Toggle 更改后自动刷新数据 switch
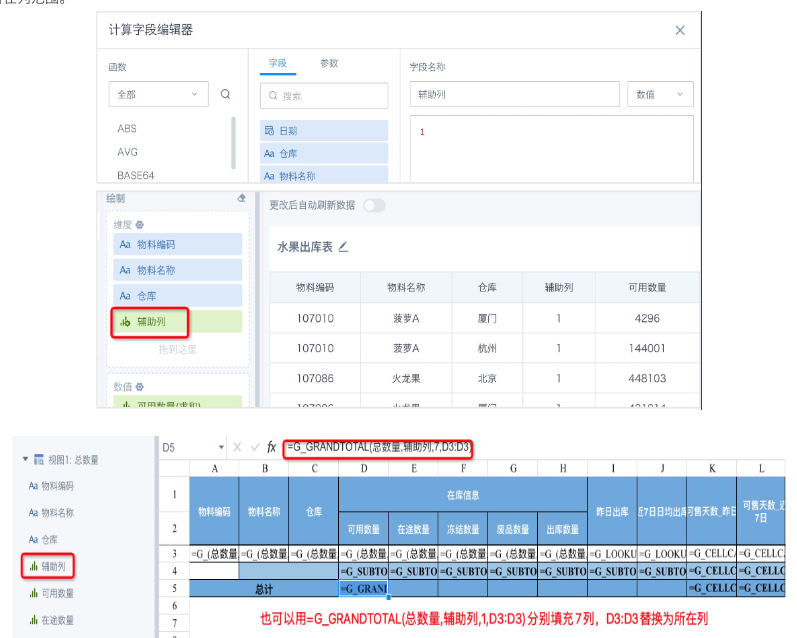This screenshot has height=638, width=797. (x=375, y=205)
